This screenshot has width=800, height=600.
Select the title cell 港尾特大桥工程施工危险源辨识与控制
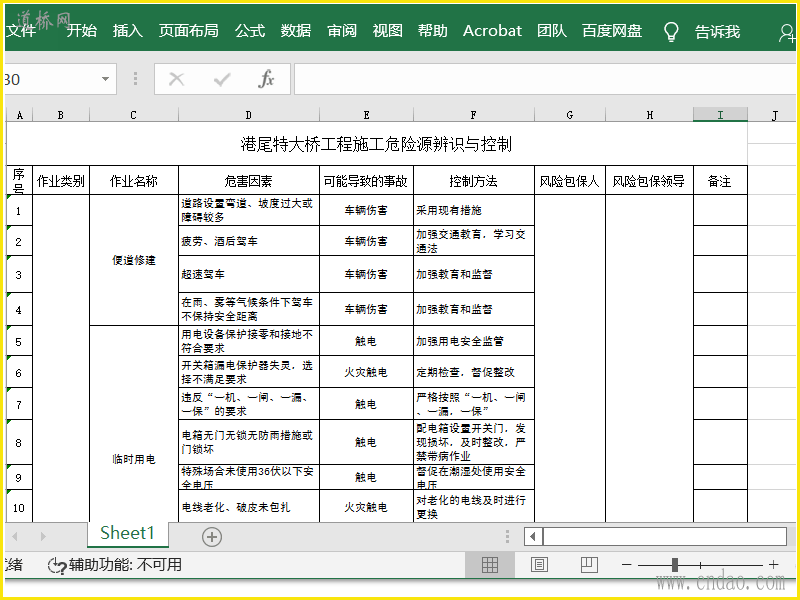pos(377,144)
